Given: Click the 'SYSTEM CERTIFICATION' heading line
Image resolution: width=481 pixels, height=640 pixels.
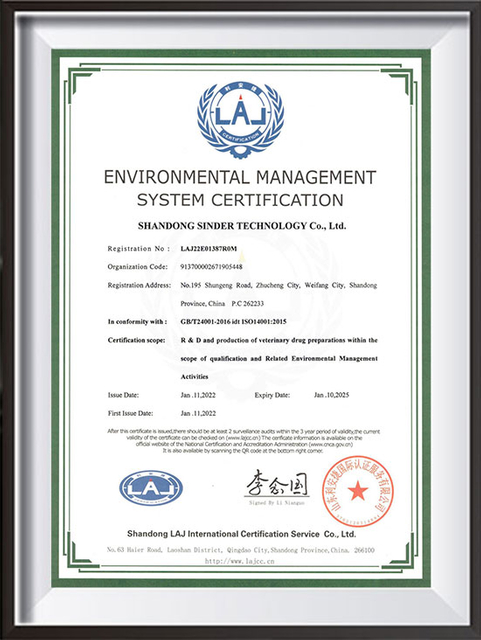Looking at the screenshot, I should 240,200.
